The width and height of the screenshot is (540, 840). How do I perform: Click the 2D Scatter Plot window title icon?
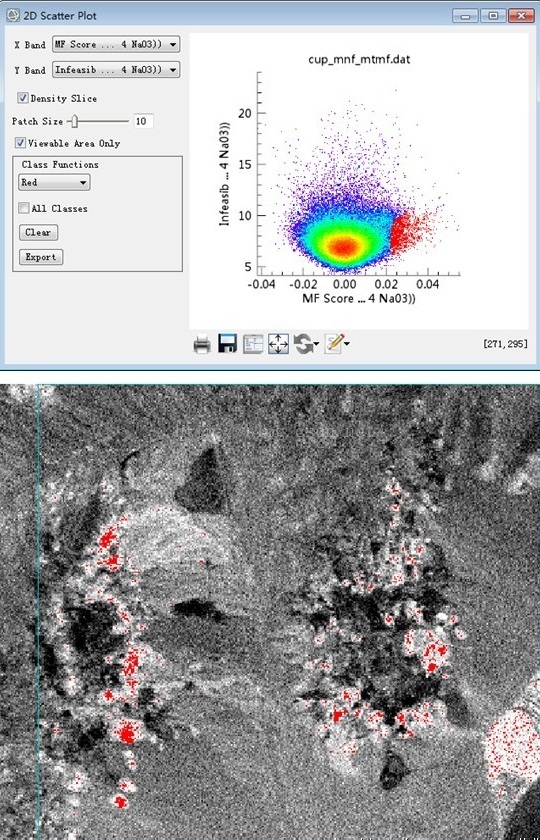tap(12, 16)
